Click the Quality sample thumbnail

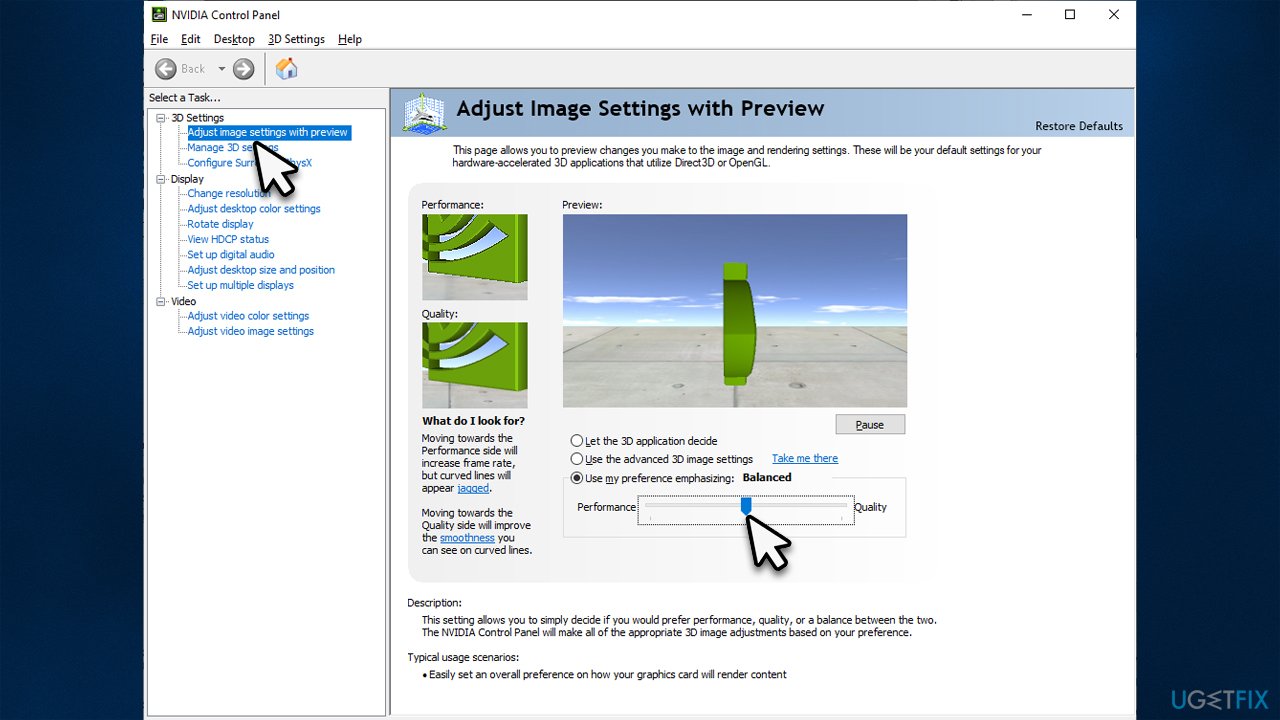(475, 365)
